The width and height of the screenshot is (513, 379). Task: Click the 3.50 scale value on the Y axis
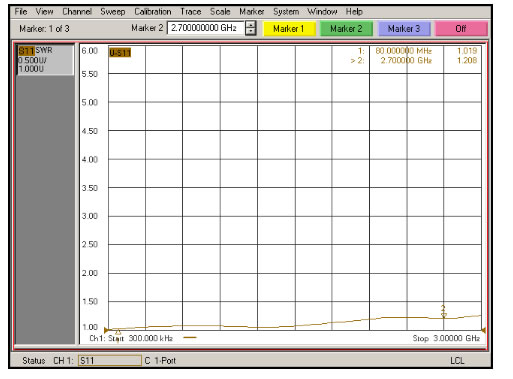(x=90, y=188)
